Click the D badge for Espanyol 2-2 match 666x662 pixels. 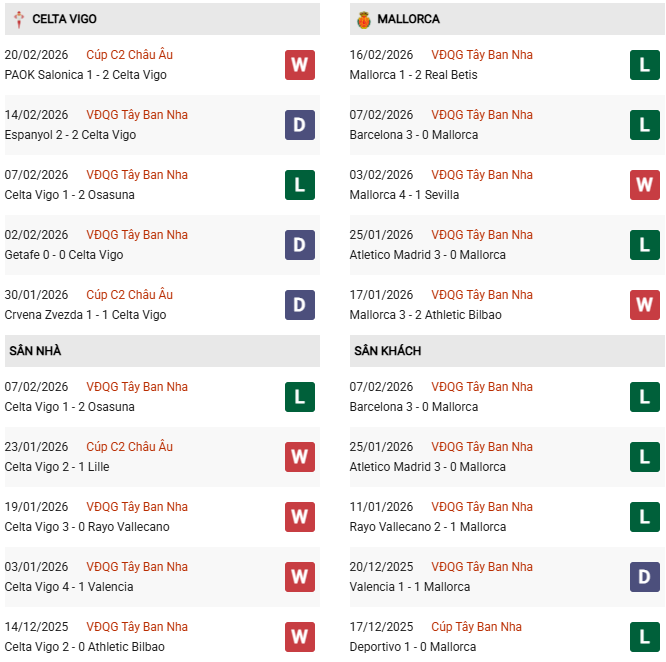pos(299,125)
